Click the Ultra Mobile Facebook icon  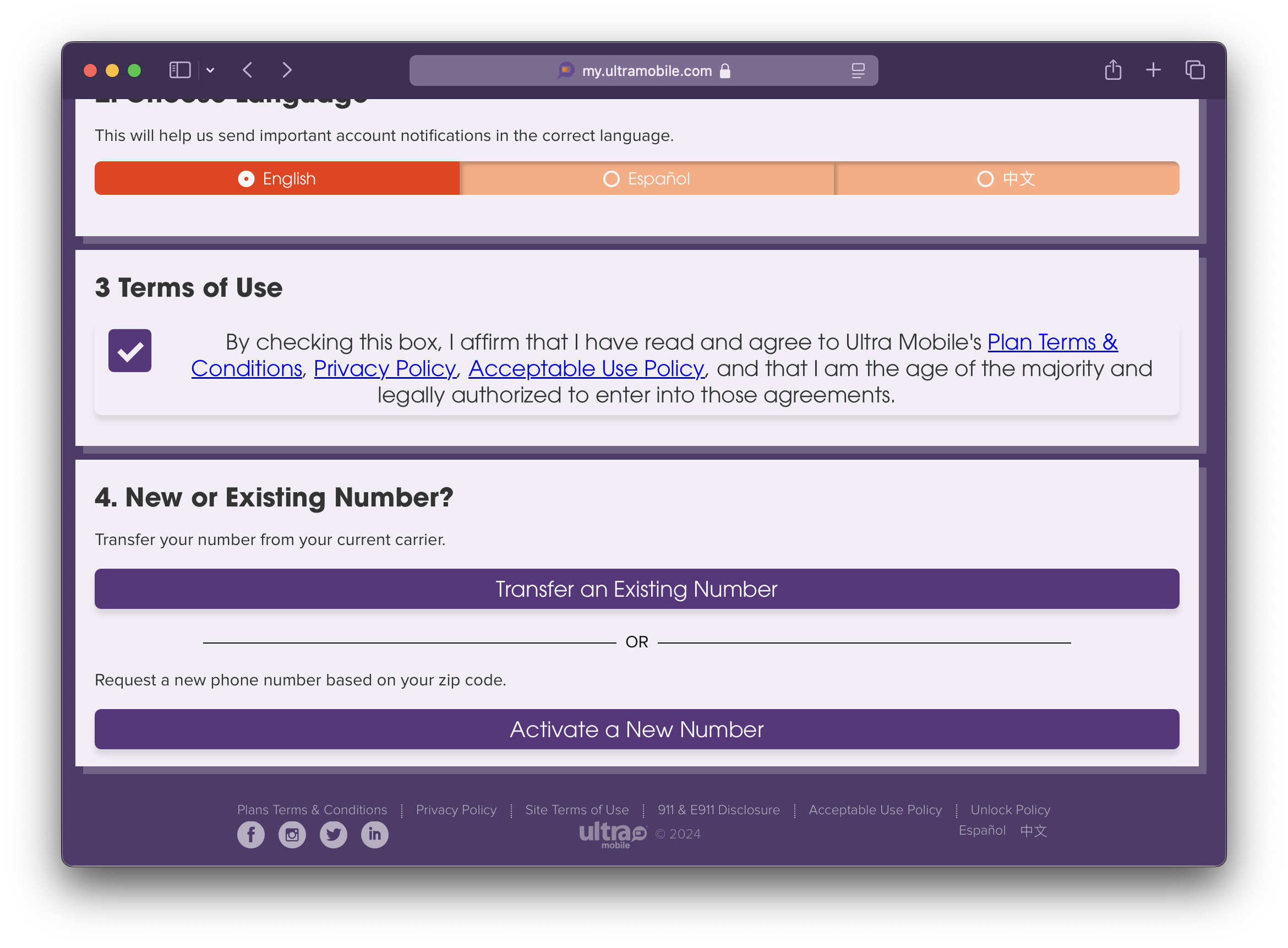click(x=250, y=834)
